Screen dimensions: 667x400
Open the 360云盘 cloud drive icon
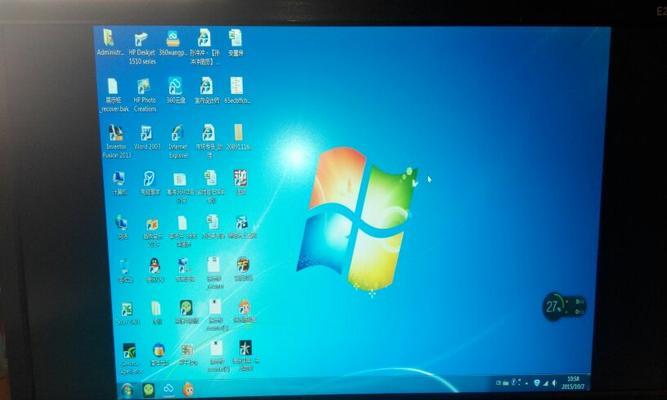pos(175,90)
